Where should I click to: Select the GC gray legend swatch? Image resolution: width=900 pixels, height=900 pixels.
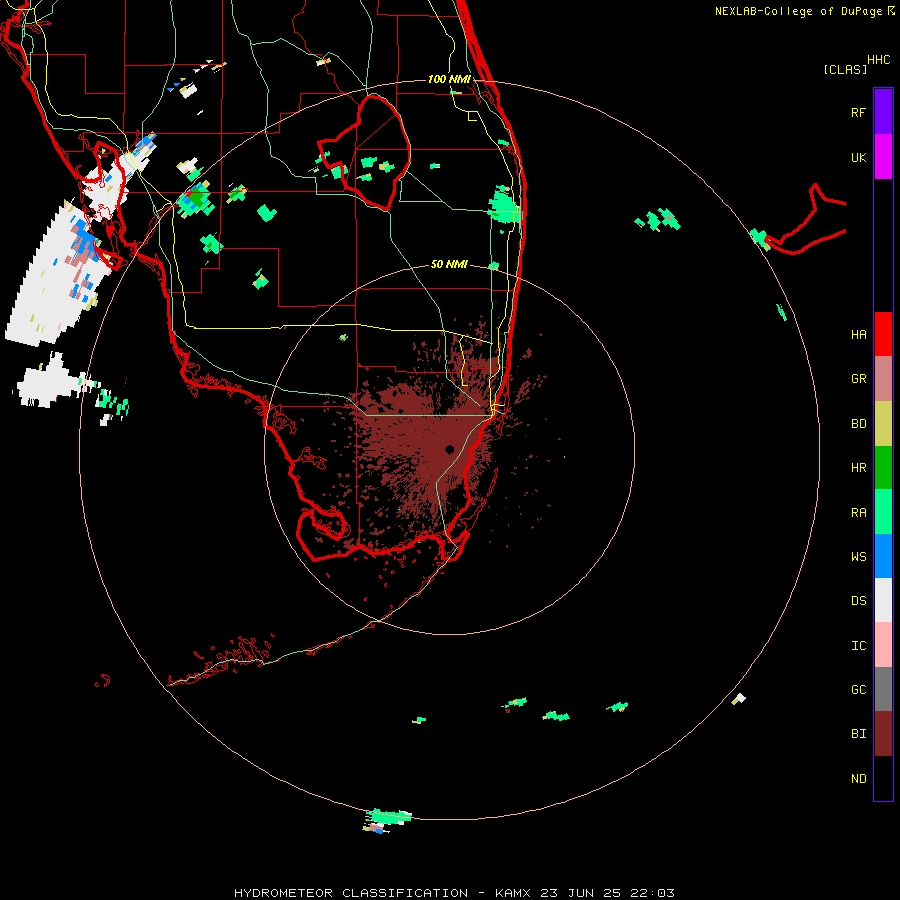(883, 689)
